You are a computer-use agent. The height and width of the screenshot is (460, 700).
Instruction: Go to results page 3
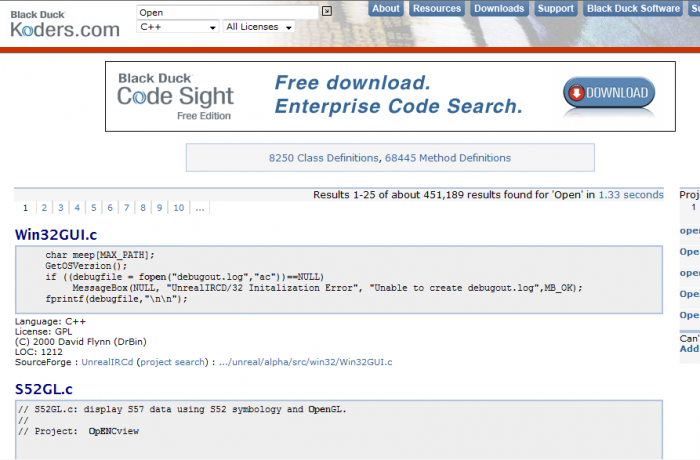coord(61,208)
